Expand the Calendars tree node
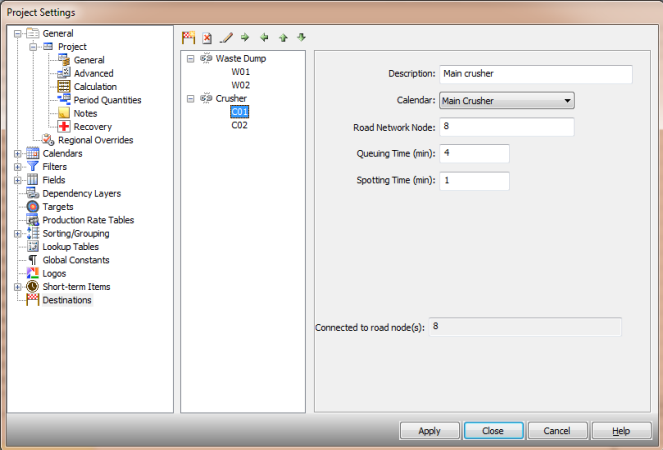Image resolution: width=663 pixels, height=450 pixels. [17, 154]
